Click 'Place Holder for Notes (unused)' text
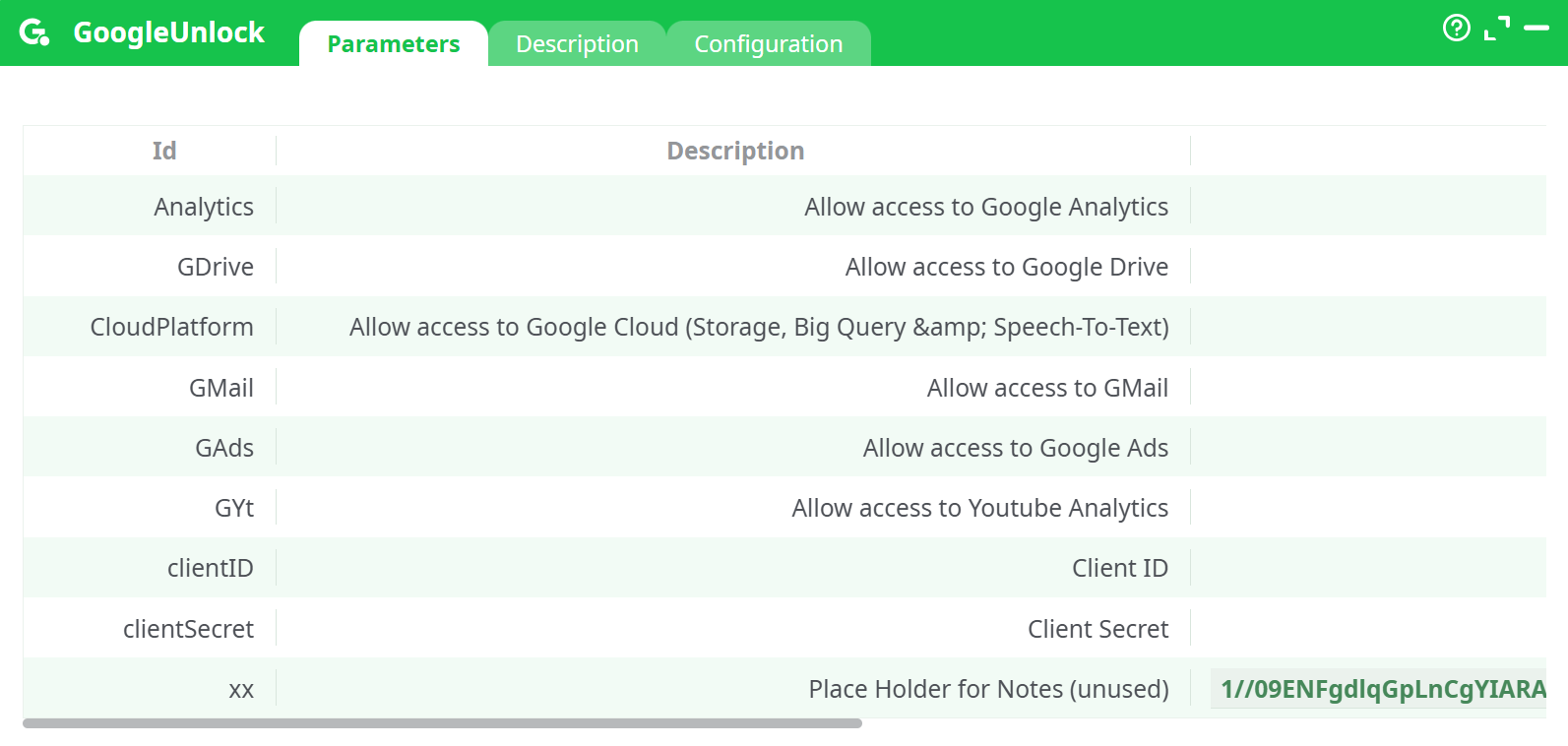The width and height of the screenshot is (1568, 746). pos(989,689)
